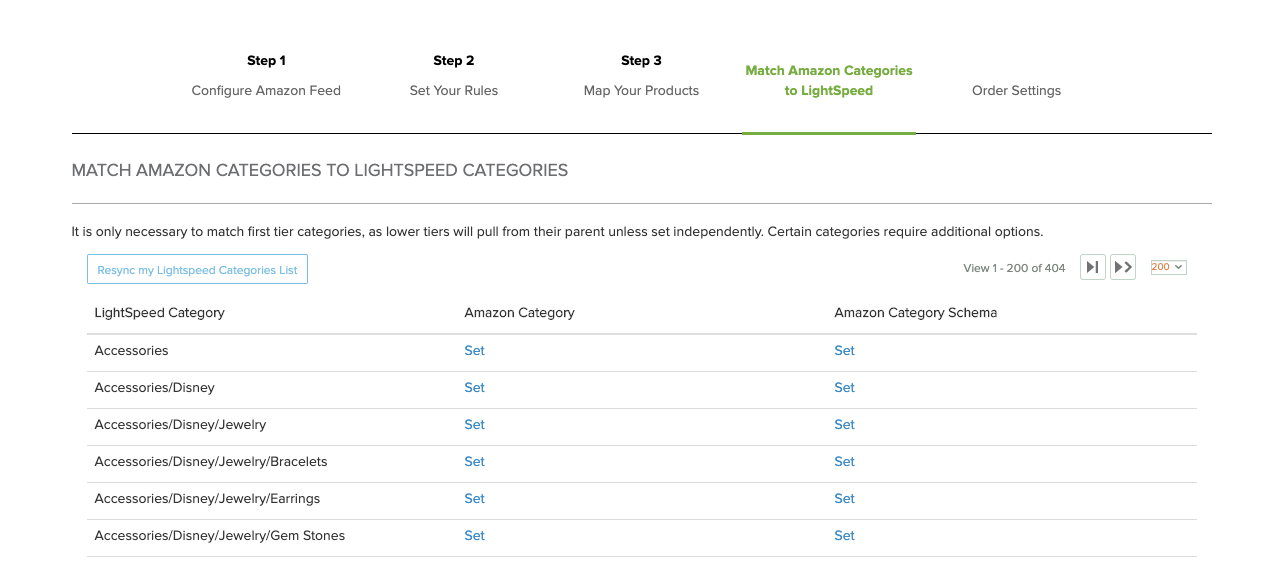Image resolution: width=1287 pixels, height=565 pixels.
Task: Go to Step 3 Map Your Products
Action: coord(641,76)
